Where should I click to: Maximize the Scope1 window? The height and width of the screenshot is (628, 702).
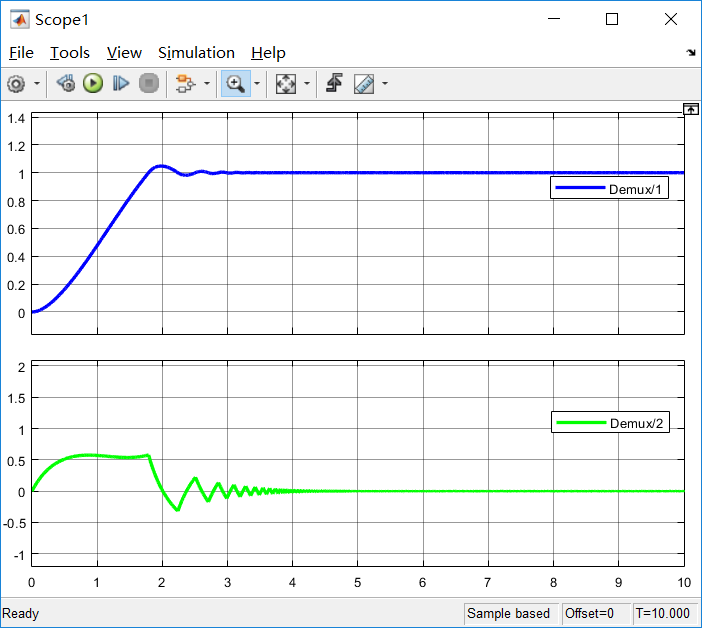(x=612, y=19)
